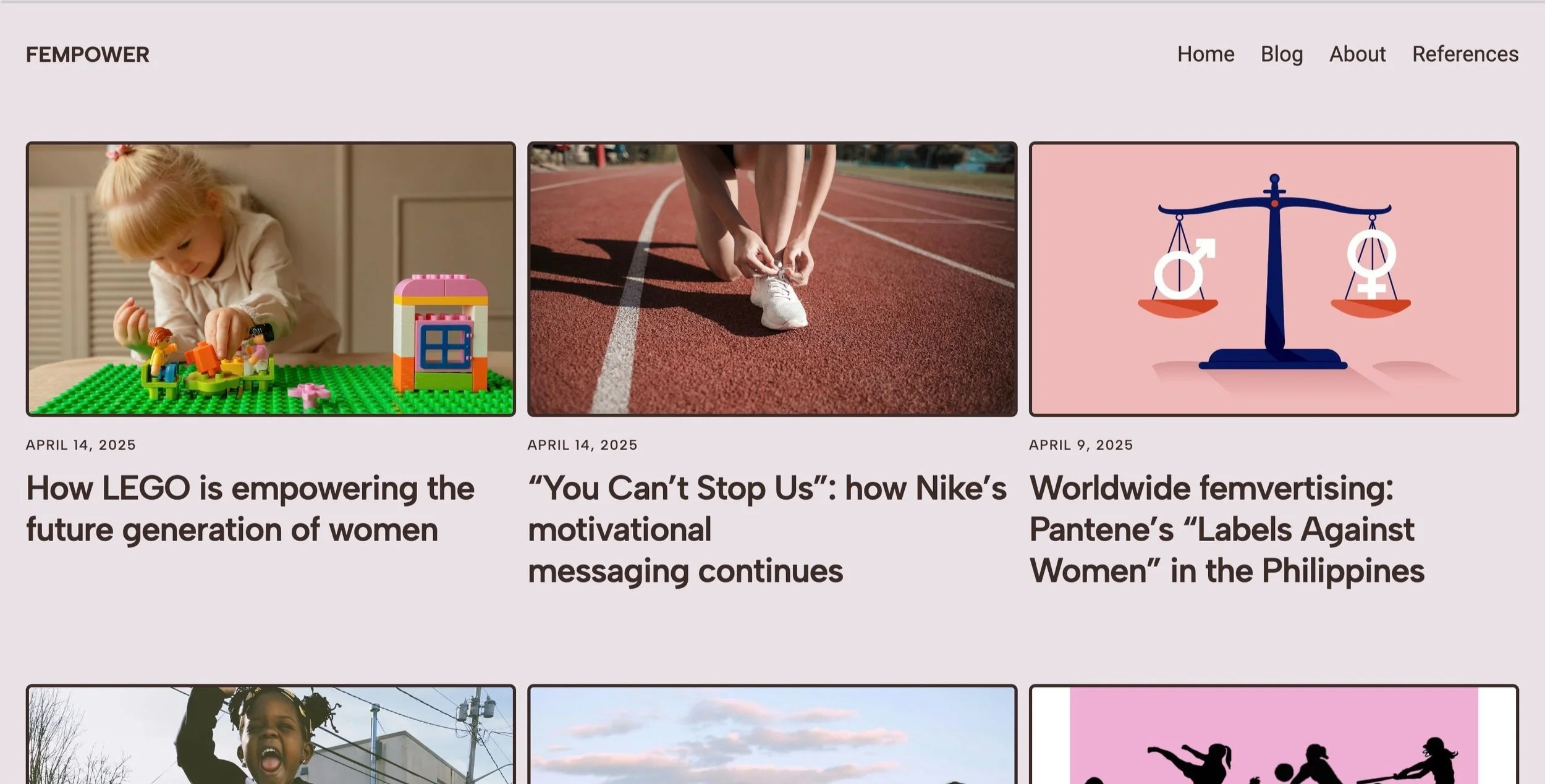Open the About page

point(1357,54)
